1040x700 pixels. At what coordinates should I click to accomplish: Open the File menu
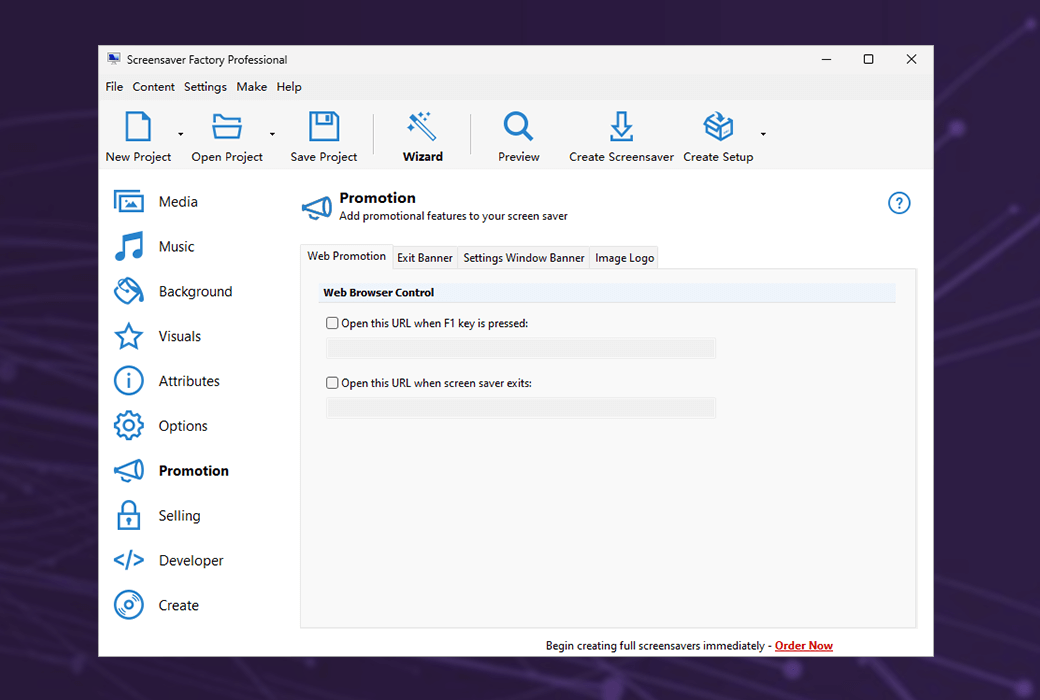click(114, 87)
